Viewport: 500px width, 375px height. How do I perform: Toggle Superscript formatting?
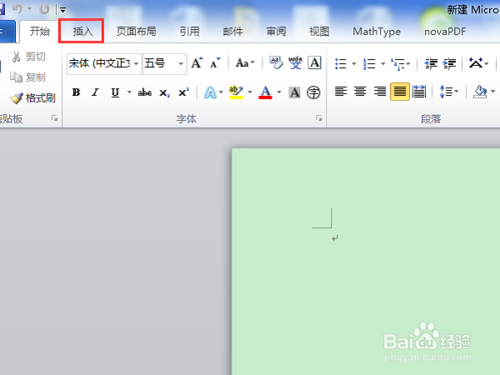pos(184,92)
